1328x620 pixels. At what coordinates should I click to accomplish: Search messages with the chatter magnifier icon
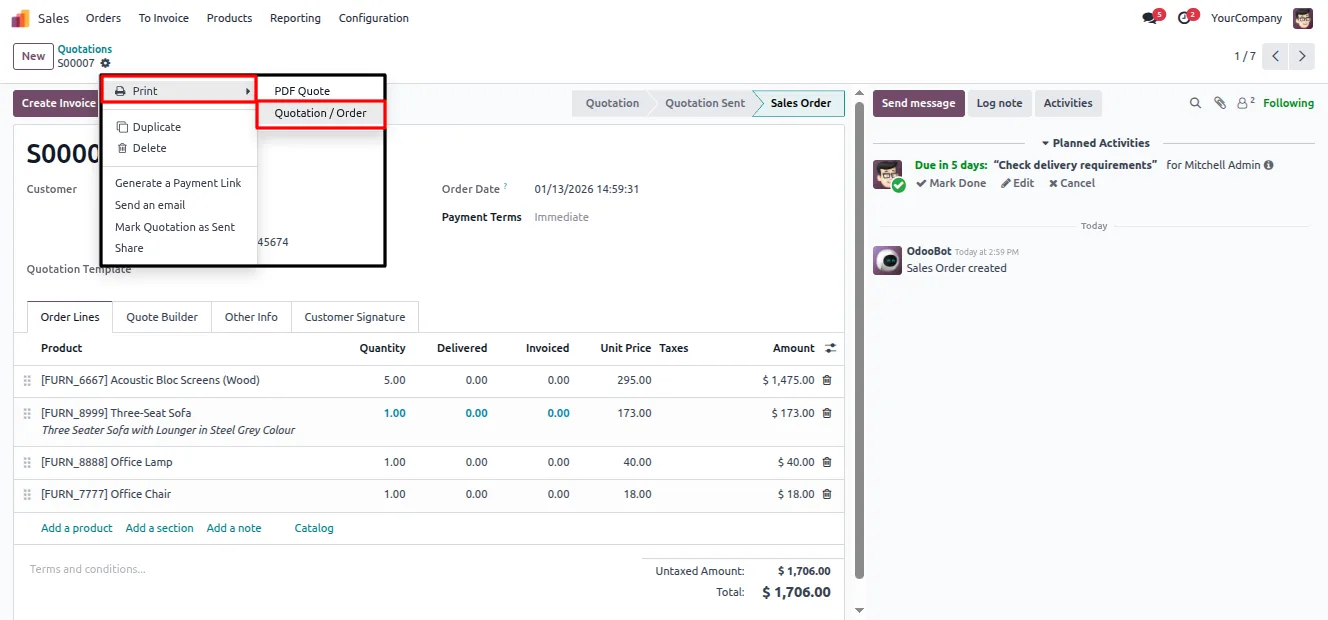pyautogui.click(x=1195, y=103)
